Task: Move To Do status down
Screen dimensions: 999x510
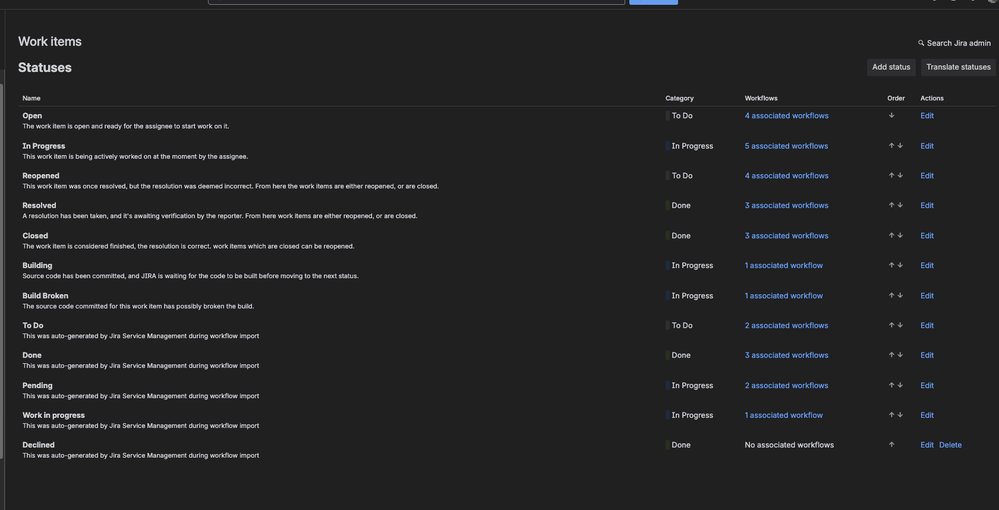Action: pyautogui.click(x=900, y=325)
